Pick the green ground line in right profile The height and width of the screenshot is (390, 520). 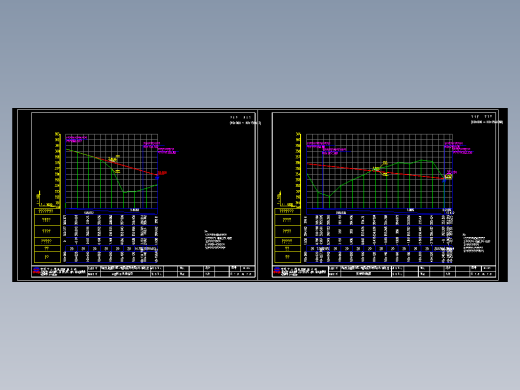pyautogui.click(x=353, y=180)
